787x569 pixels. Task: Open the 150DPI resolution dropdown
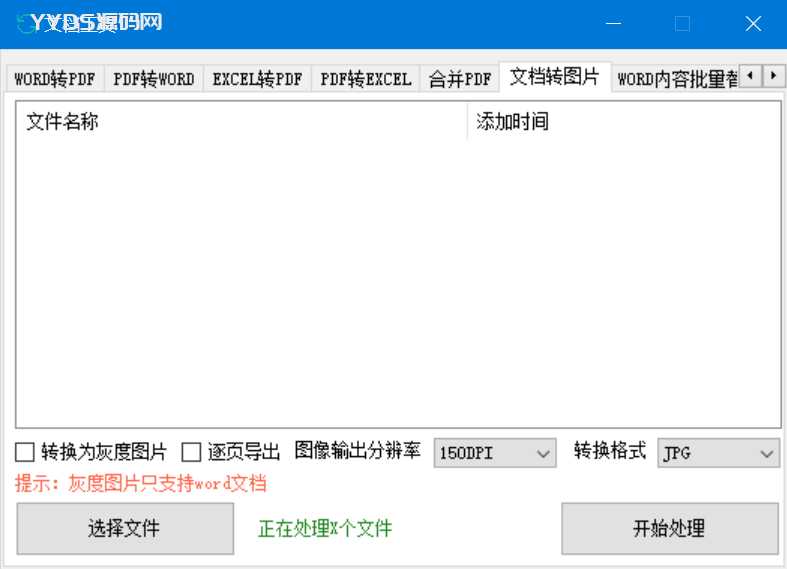tap(495, 453)
